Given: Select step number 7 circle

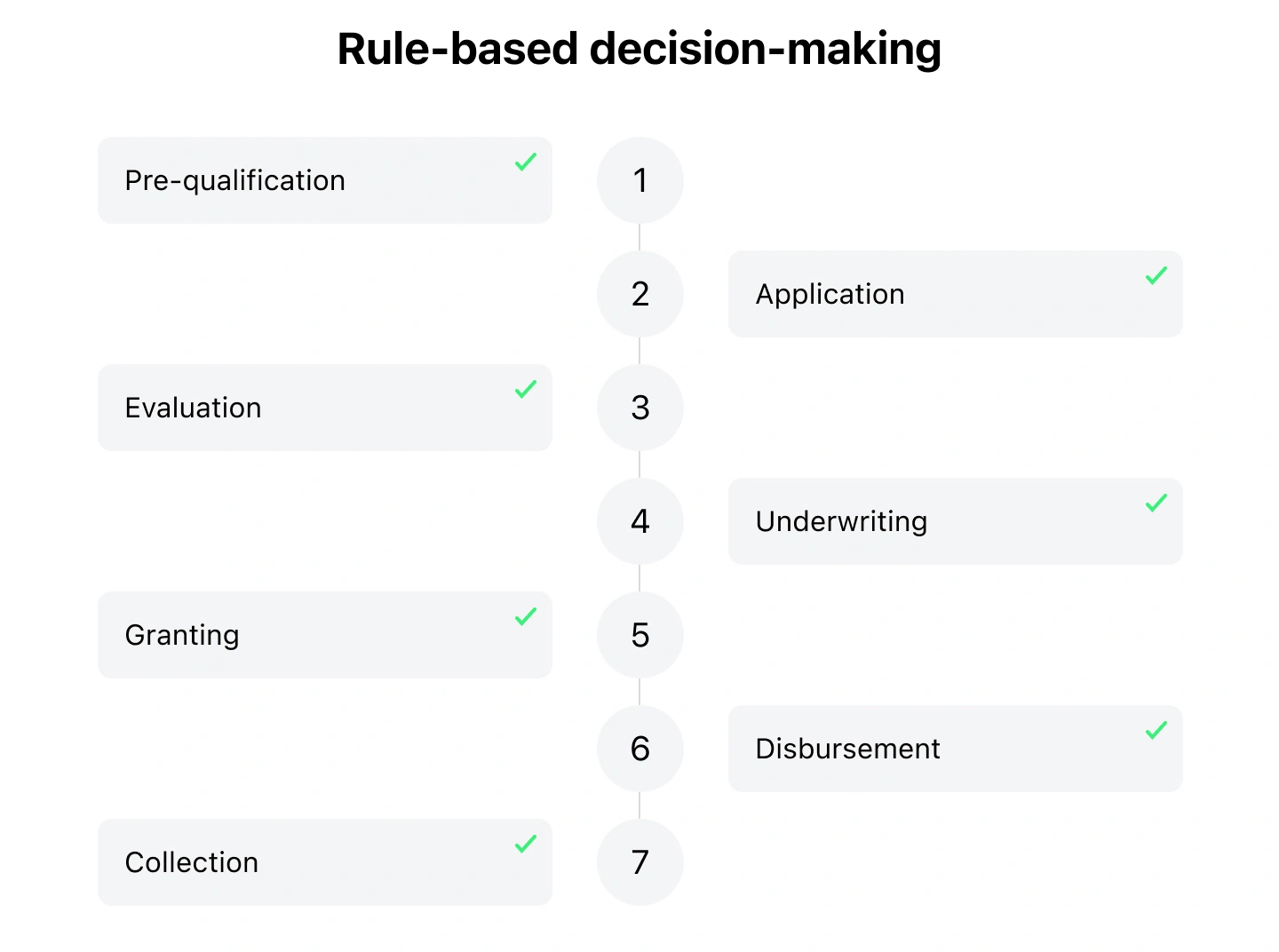Looking at the screenshot, I should pyautogui.click(x=640, y=862).
